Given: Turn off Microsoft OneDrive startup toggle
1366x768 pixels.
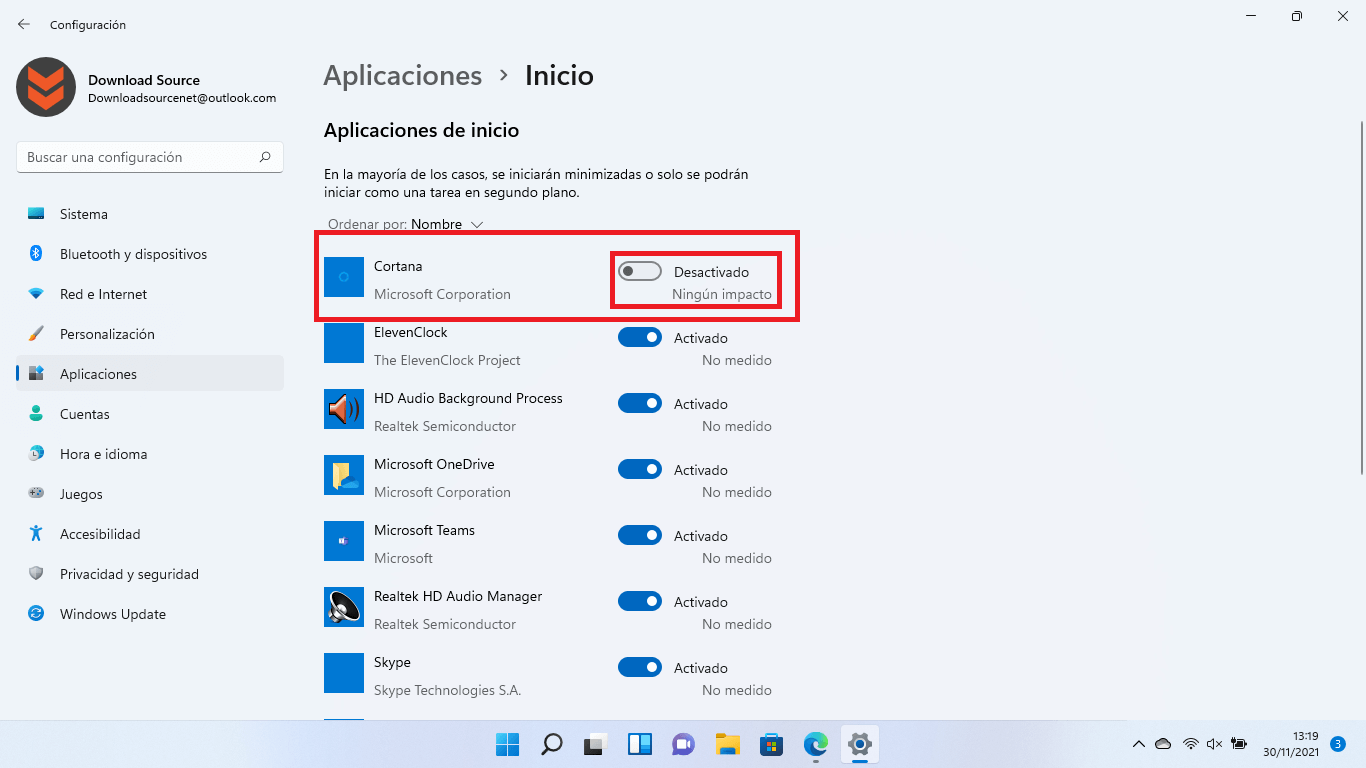Looking at the screenshot, I should point(640,469).
